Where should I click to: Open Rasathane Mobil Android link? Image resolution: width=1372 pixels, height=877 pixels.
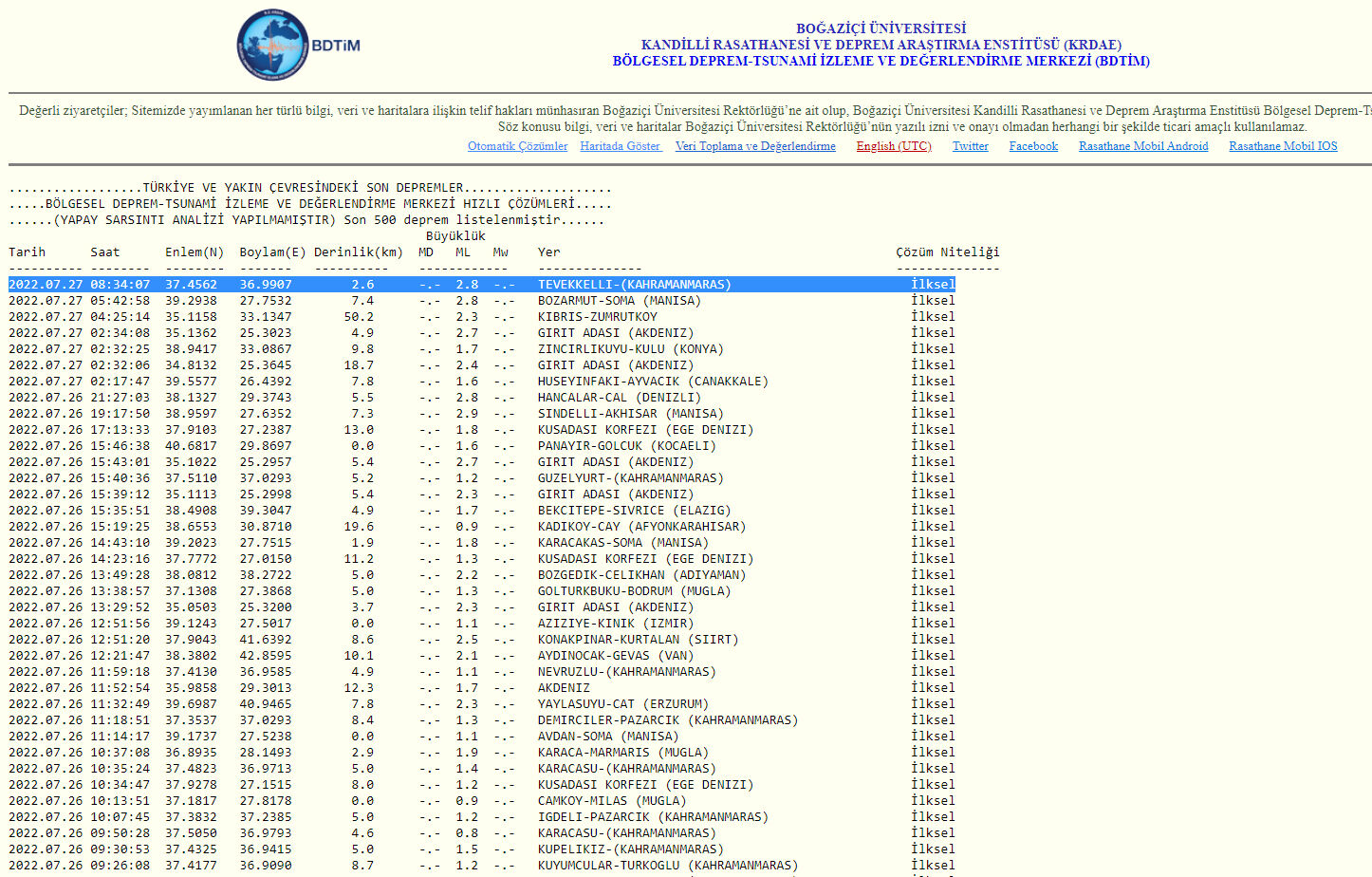(x=1143, y=146)
